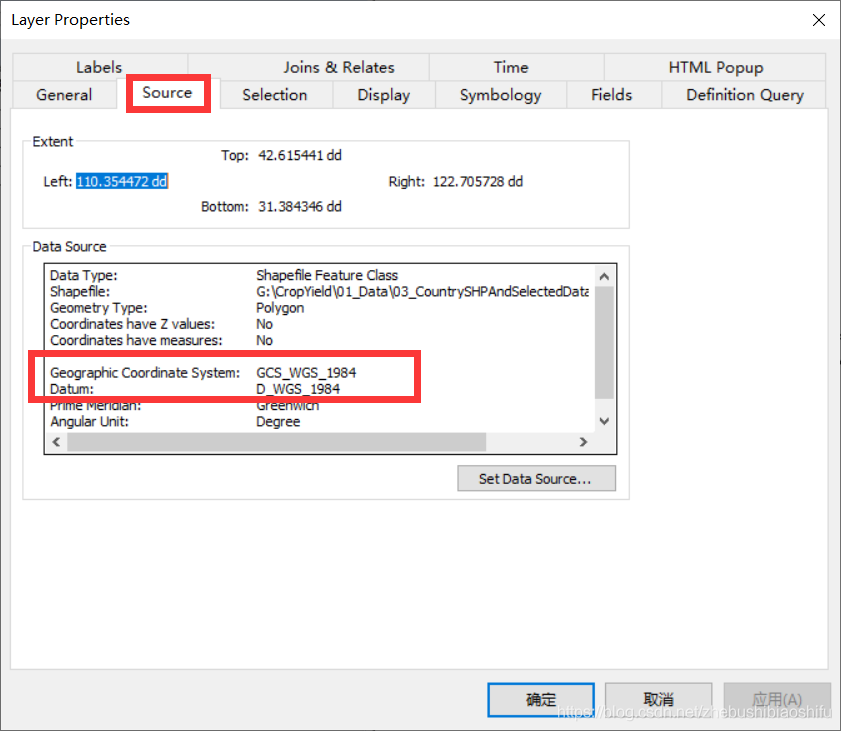Click left arrow of horizontal scrollbar
The width and height of the screenshot is (841, 731).
pyautogui.click(x=56, y=442)
